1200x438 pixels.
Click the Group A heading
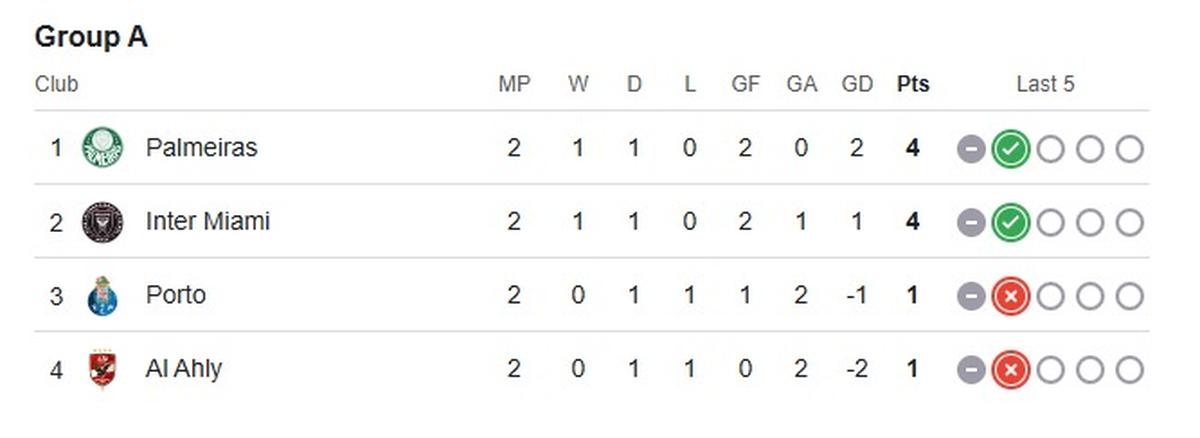coord(91,38)
